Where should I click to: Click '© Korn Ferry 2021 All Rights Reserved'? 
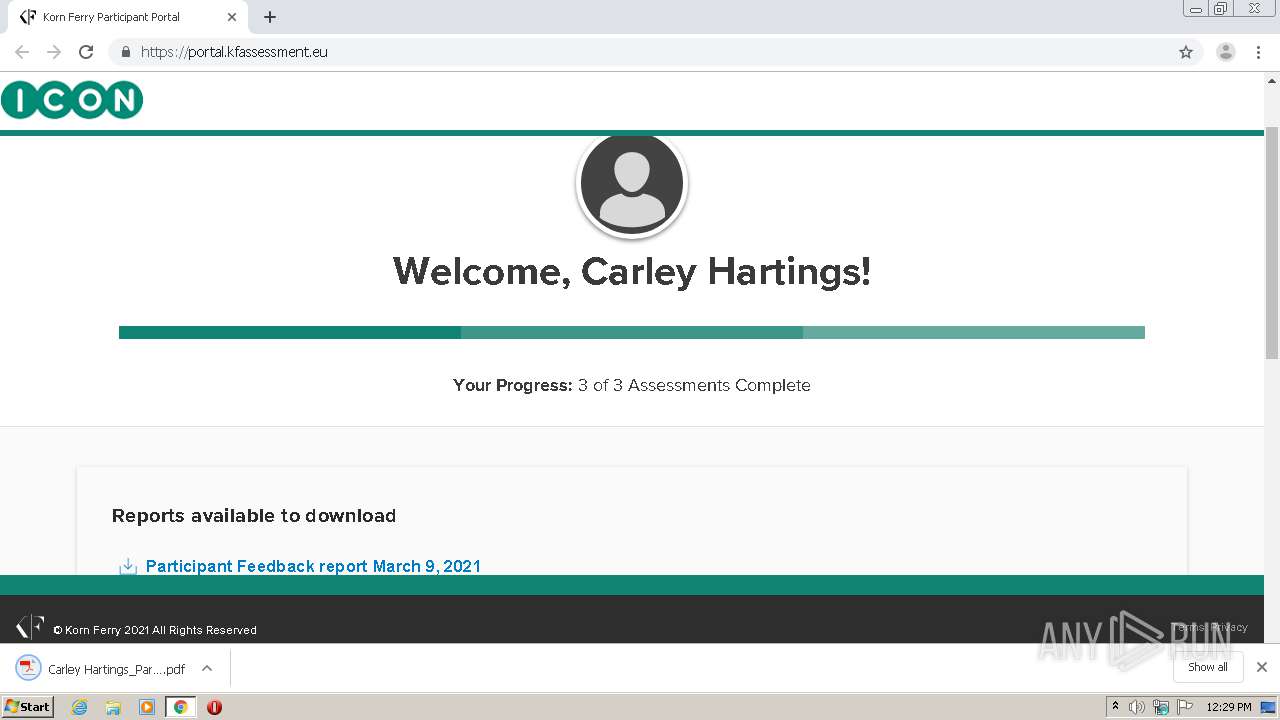[155, 630]
